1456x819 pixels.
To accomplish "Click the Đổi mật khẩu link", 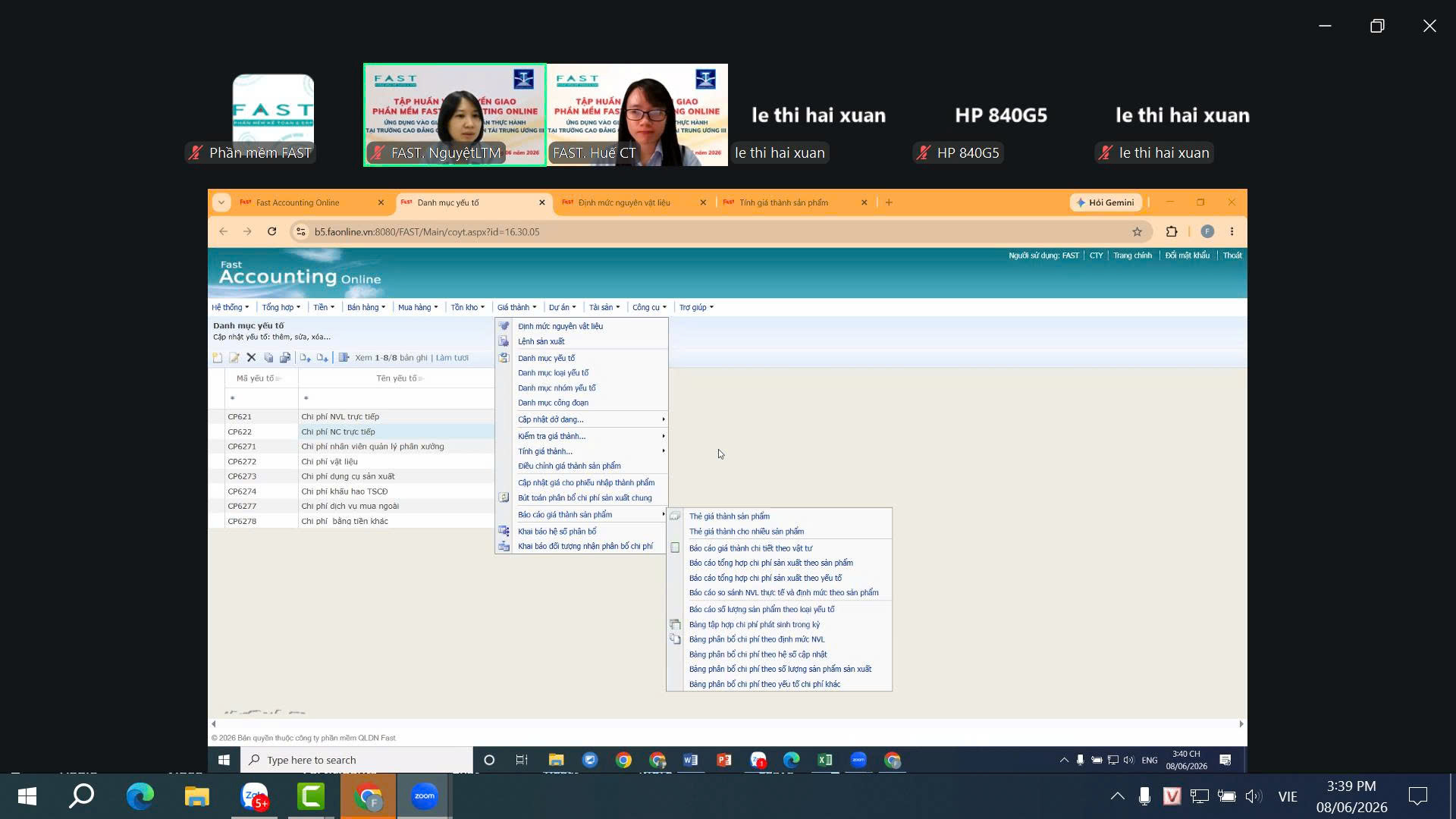I will (1187, 256).
